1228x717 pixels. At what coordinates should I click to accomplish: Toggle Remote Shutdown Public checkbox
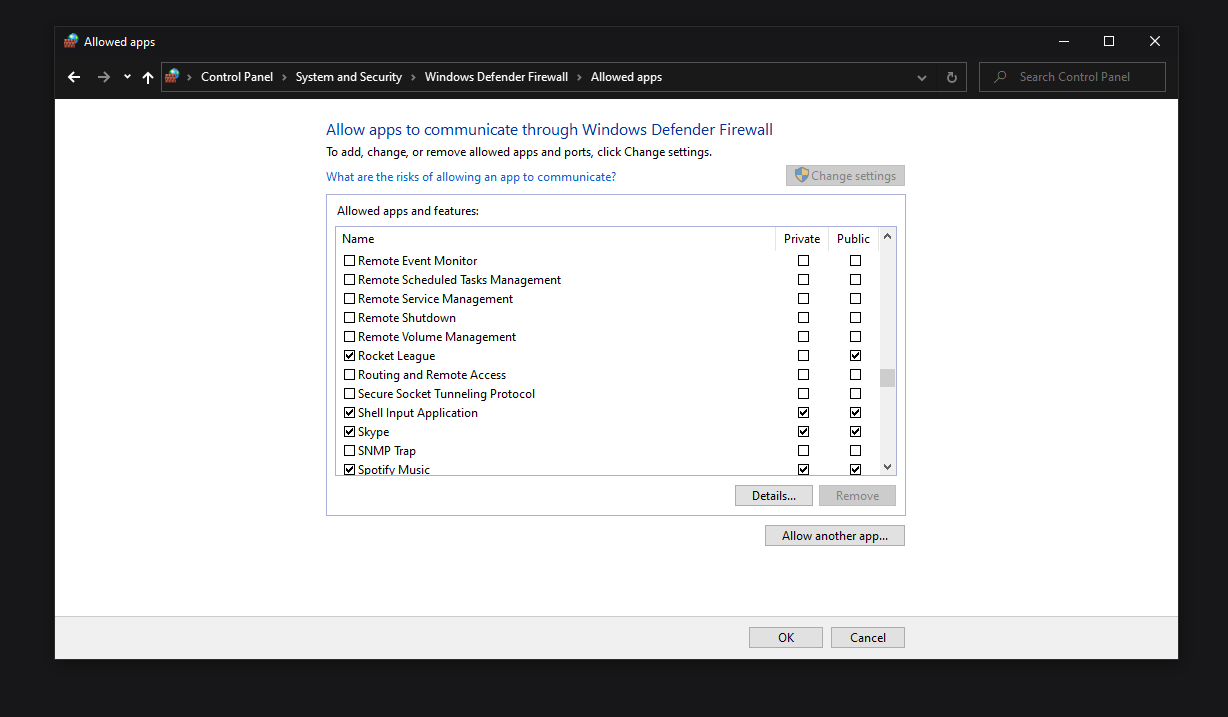855,318
